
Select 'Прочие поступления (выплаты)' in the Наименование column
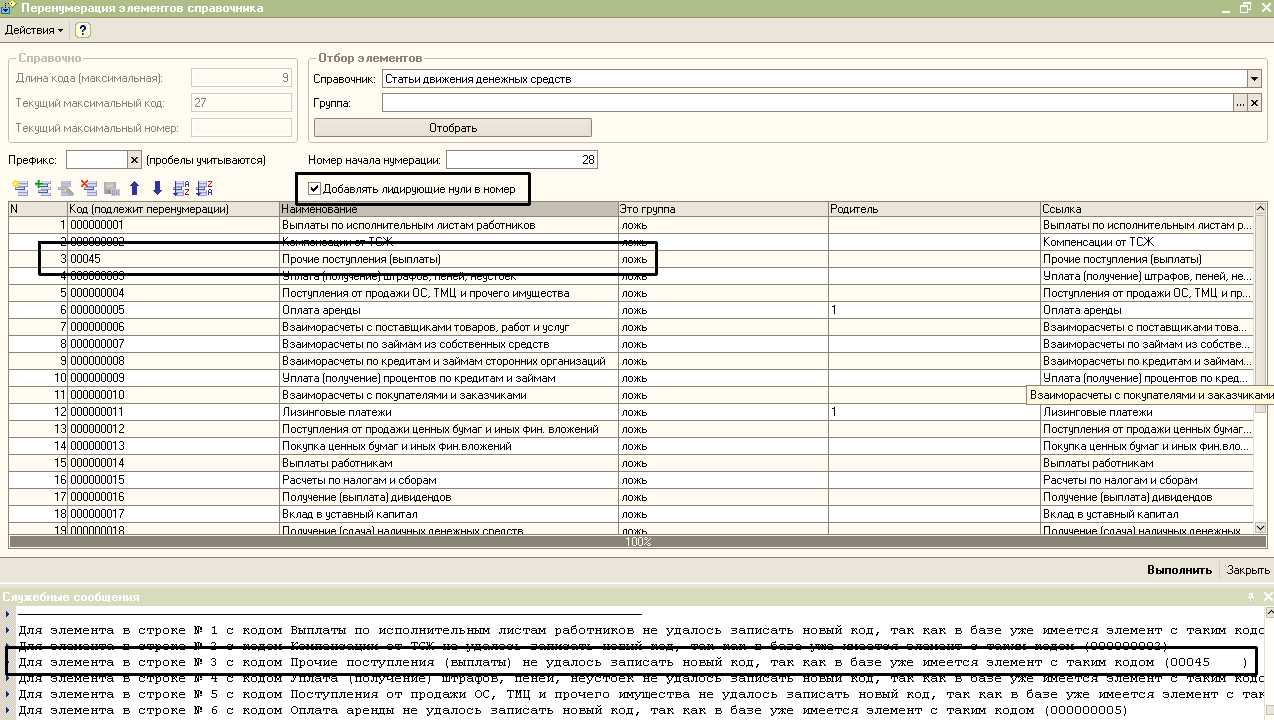(x=449, y=259)
